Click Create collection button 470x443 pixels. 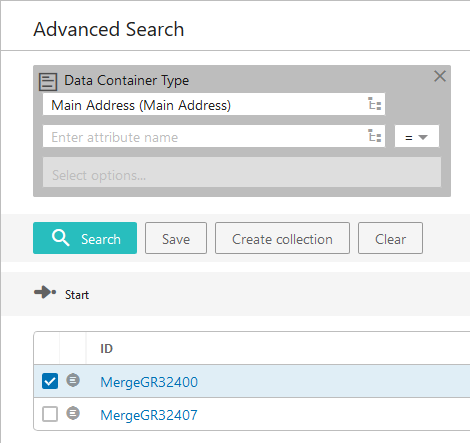pyautogui.click(x=282, y=238)
